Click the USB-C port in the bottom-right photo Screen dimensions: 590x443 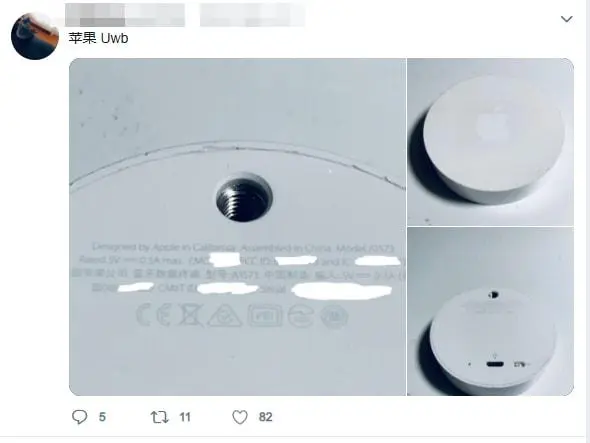click(495, 364)
